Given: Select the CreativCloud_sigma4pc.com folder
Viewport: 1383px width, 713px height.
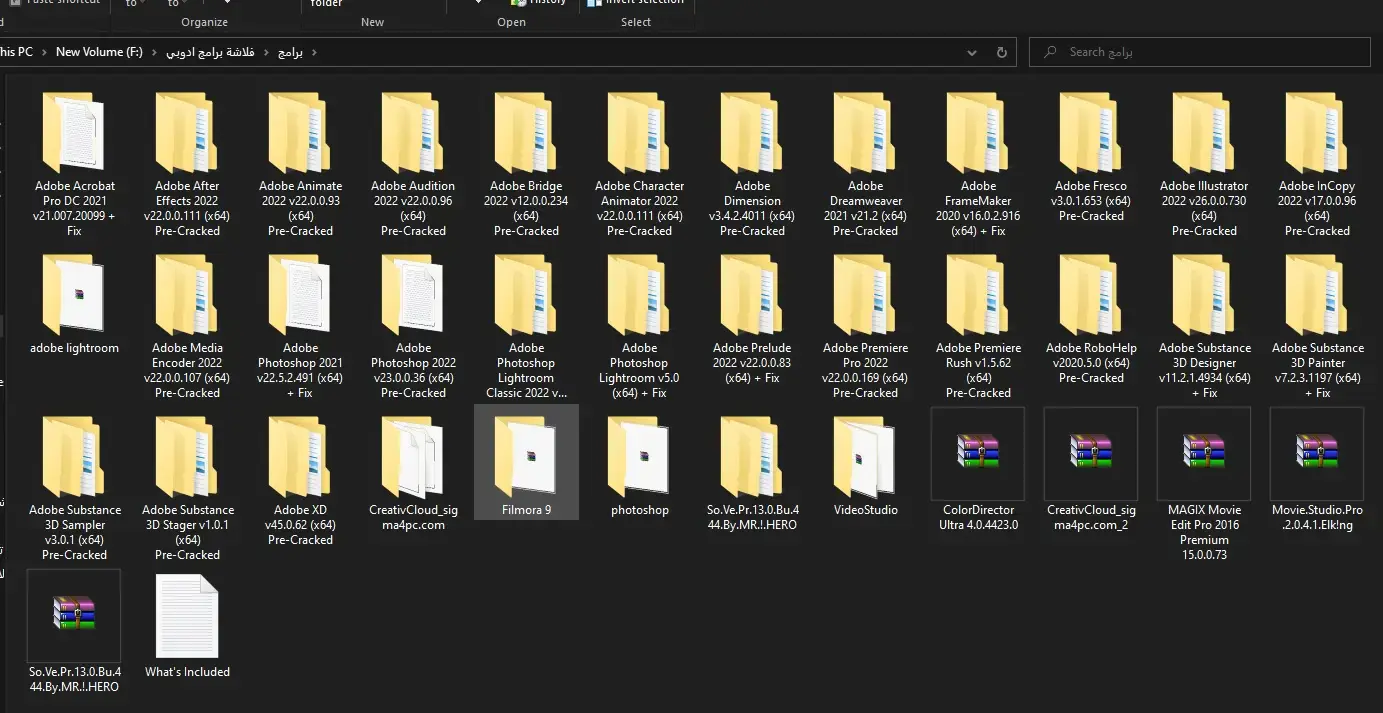Looking at the screenshot, I should coord(413,472).
